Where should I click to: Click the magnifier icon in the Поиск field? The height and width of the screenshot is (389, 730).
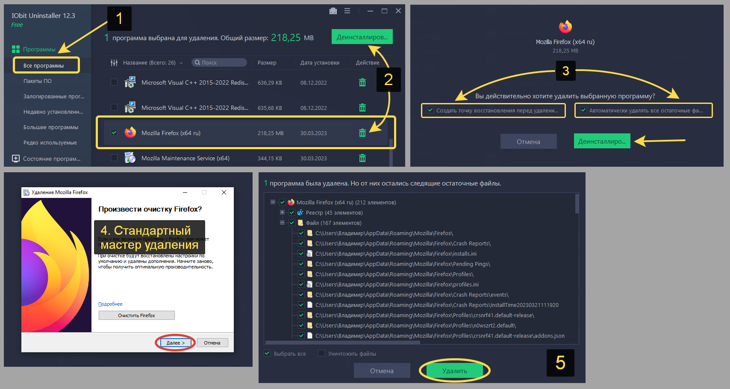pyautogui.click(x=197, y=62)
